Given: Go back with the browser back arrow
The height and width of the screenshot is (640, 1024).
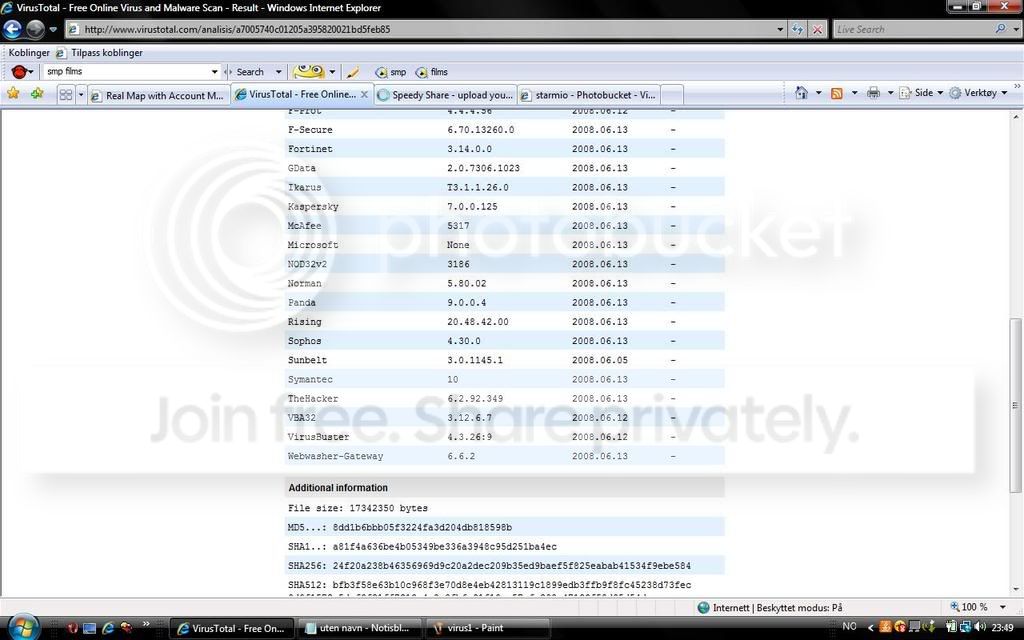Looking at the screenshot, I should [x=12, y=29].
